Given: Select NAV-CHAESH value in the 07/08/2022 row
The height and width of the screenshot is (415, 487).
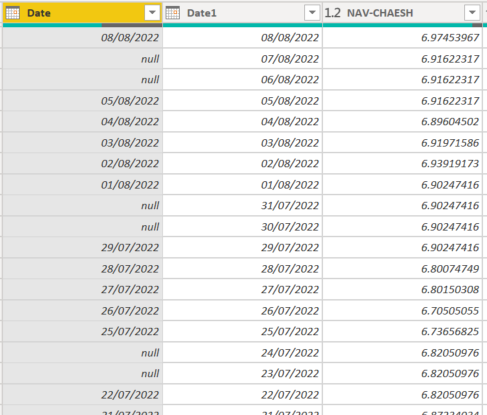Looking at the screenshot, I should pos(402,59).
